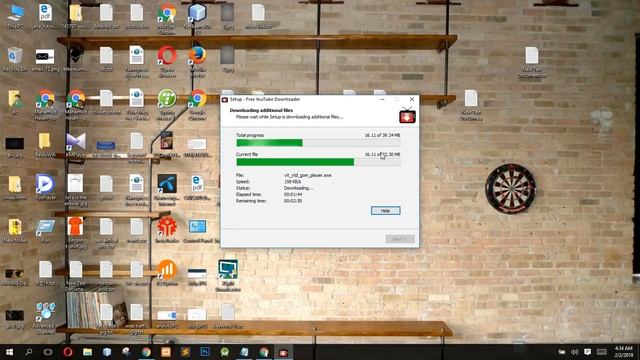Launch PotPlayer desktop shortcut
The height and width of the screenshot is (360, 640).
pyautogui.click(x=45, y=187)
